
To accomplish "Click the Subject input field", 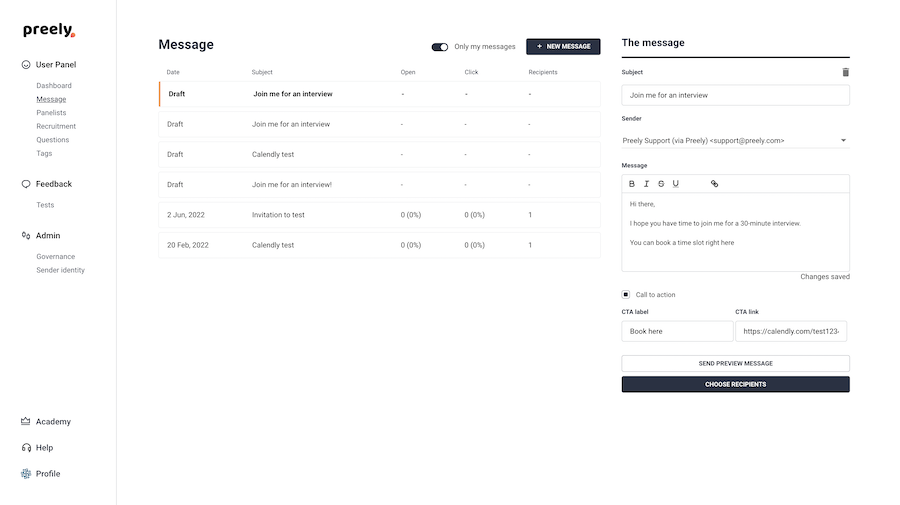I will [x=735, y=95].
